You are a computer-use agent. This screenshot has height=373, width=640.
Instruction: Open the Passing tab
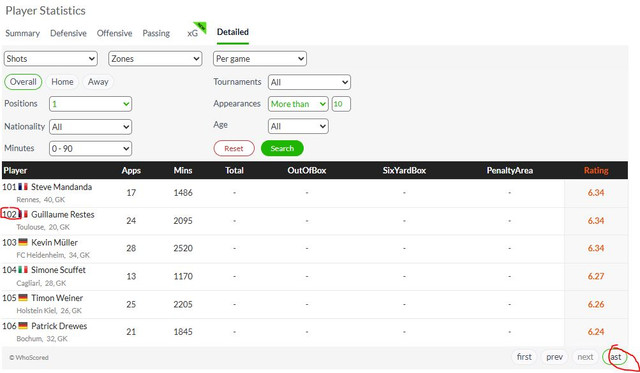tap(156, 33)
